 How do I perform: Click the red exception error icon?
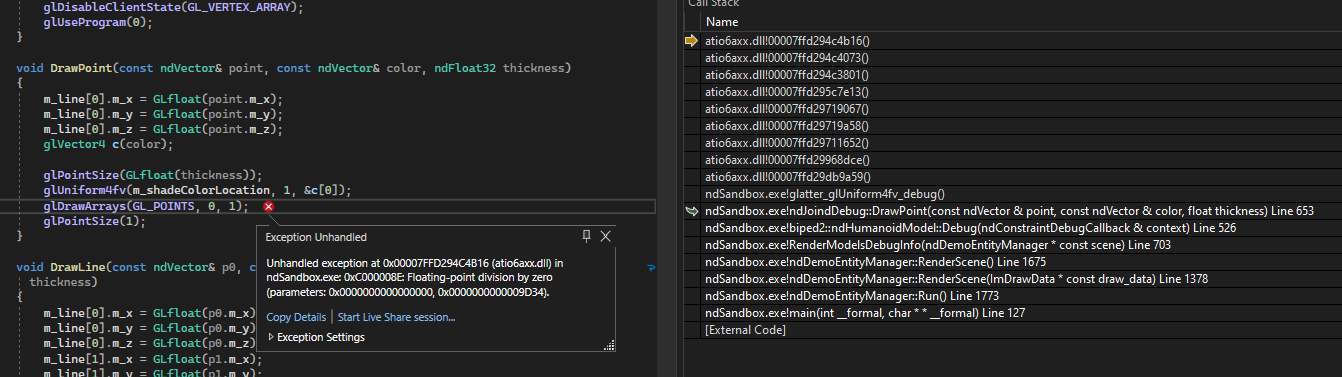(268, 207)
